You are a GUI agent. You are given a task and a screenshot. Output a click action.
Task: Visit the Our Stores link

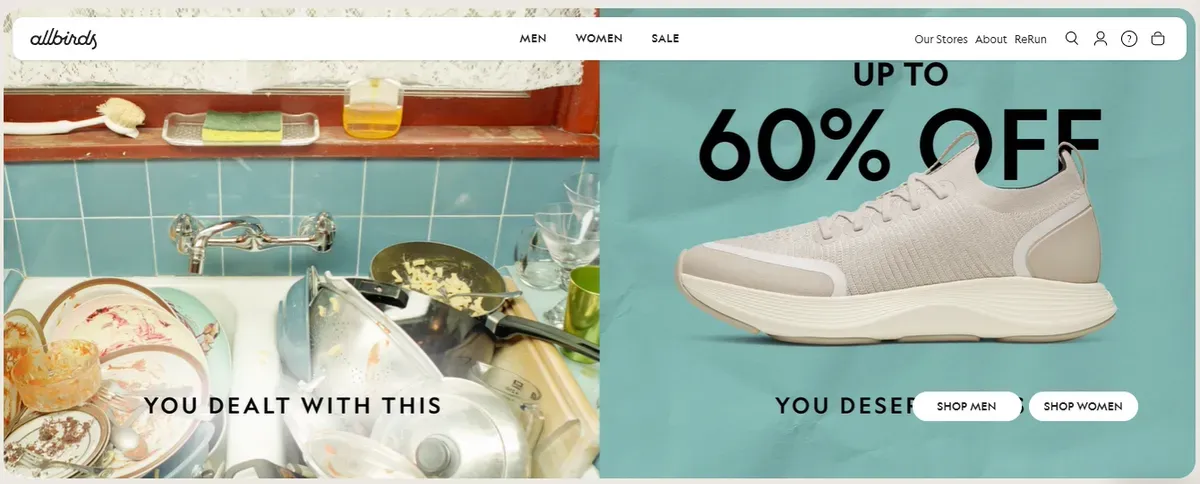point(941,39)
